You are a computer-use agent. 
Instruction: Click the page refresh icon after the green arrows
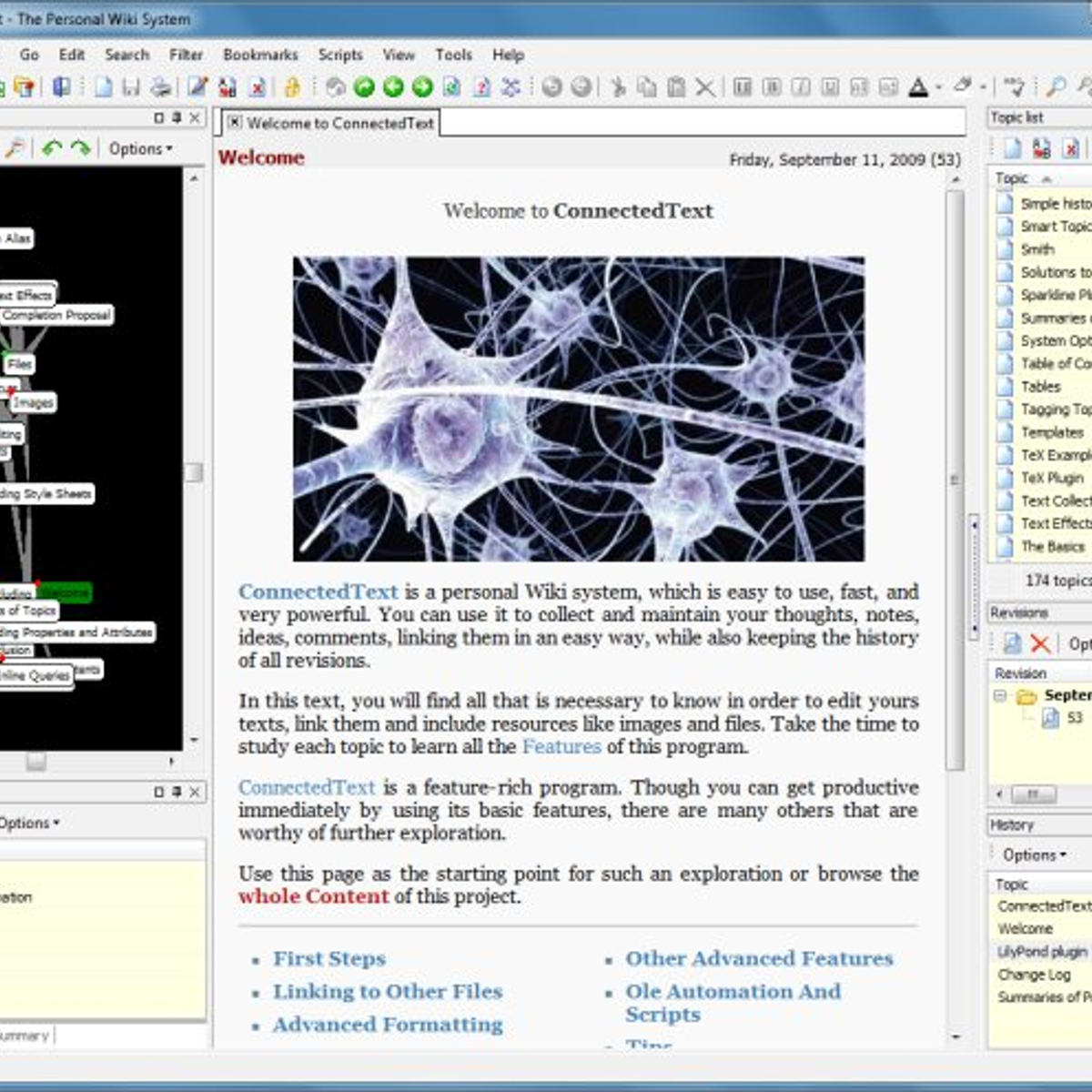tap(452, 86)
